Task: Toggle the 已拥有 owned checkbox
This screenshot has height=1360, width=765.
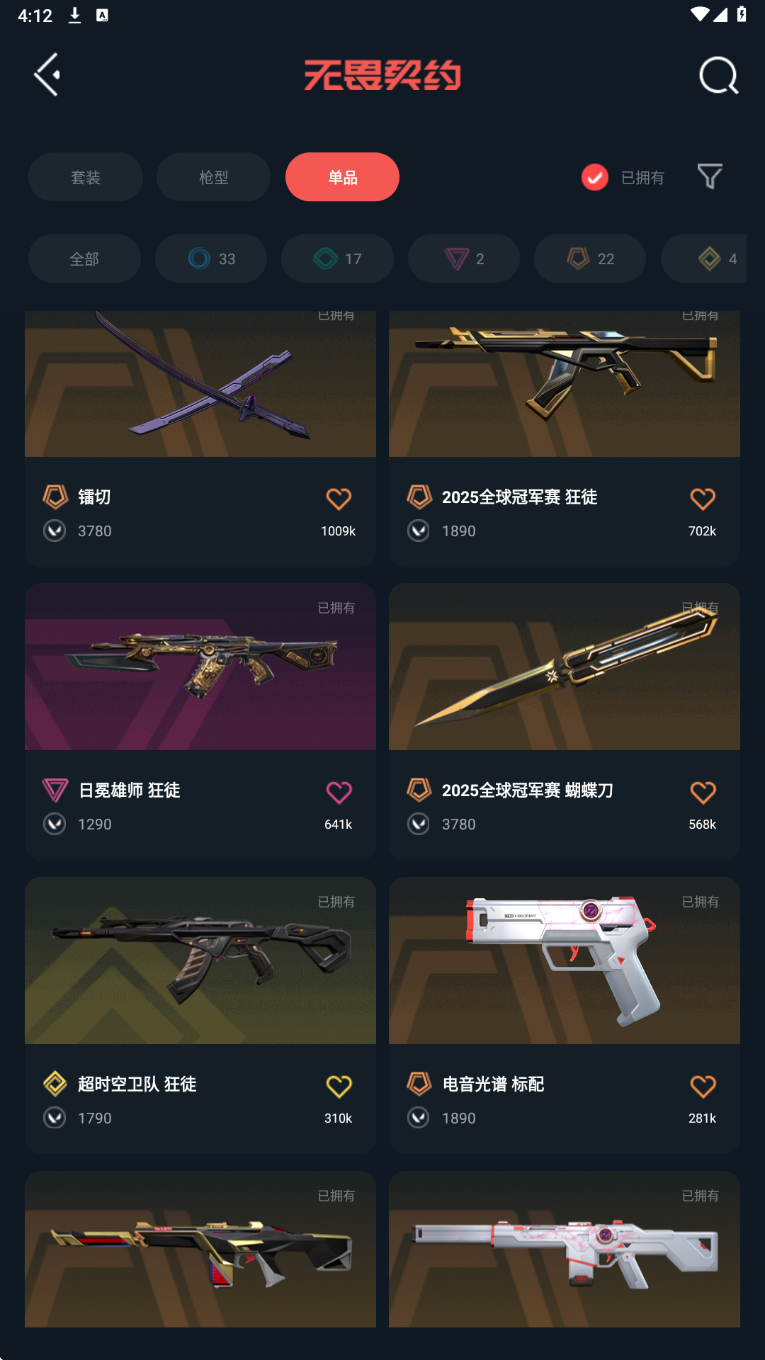Action: coord(595,177)
